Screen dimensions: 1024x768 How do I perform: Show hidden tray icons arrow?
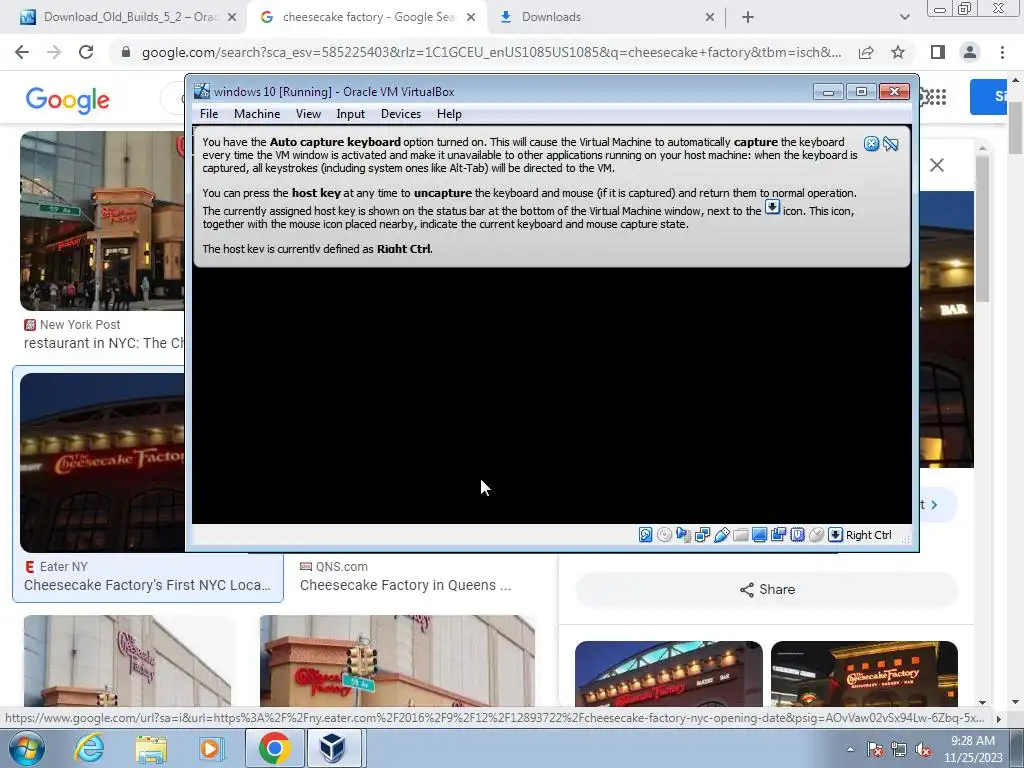(850, 749)
